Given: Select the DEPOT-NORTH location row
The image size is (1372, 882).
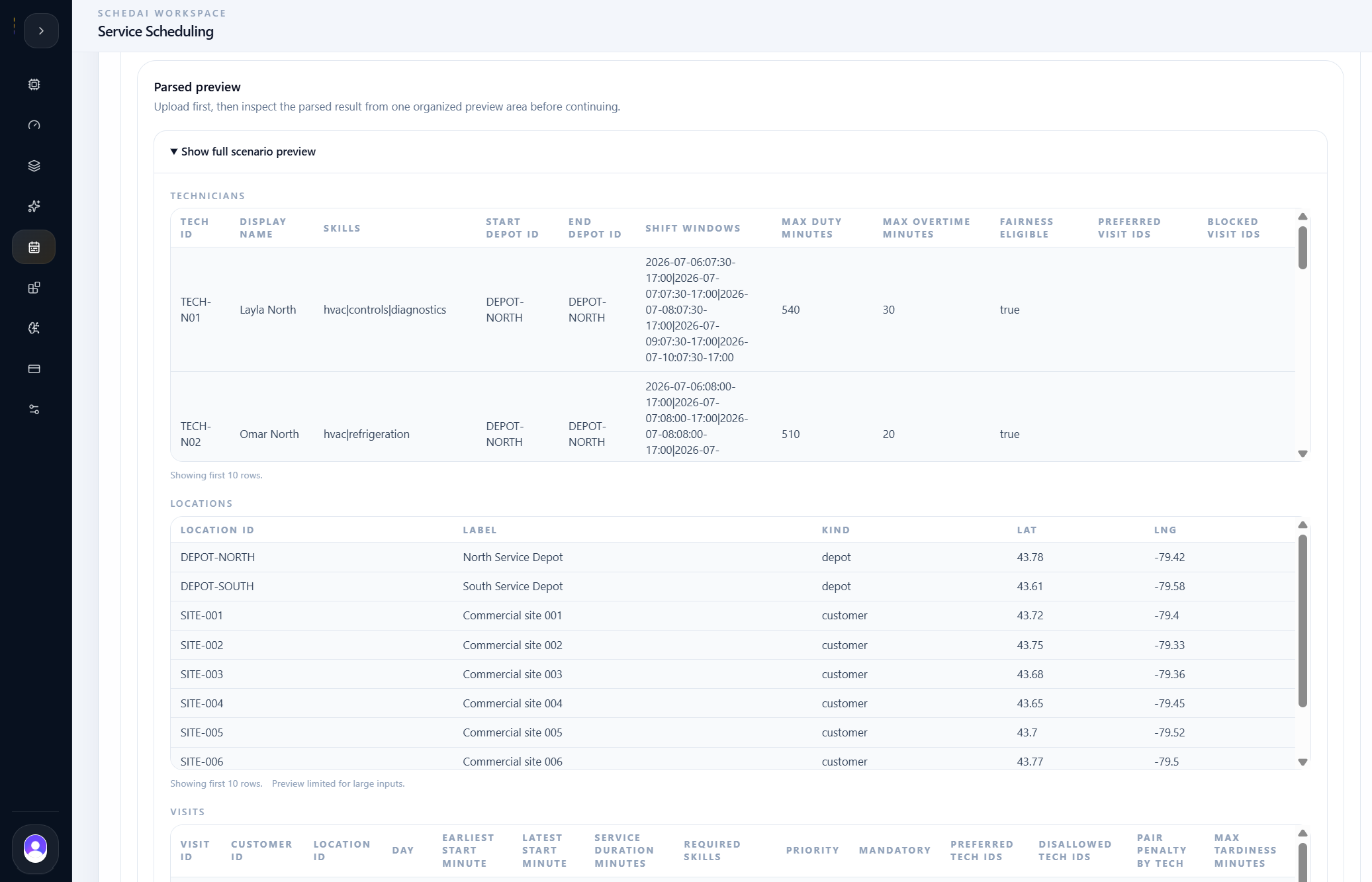Looking at the screenshot, I should coord(733,557).
